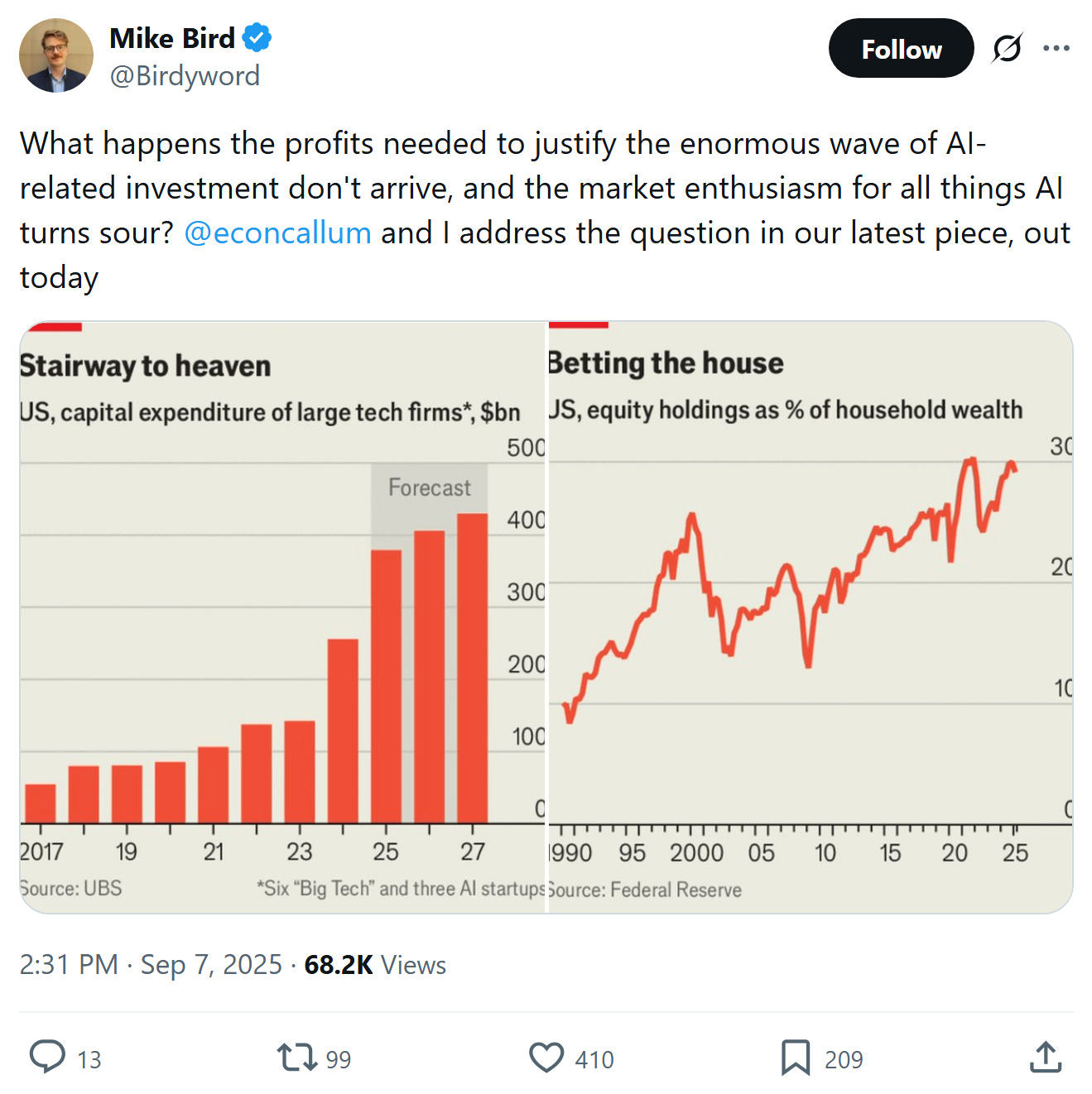The width and height of the screenshot is (1092, 1094).
Task: Click the post timestamp 2:31 PM
Action: click(69, 965)
